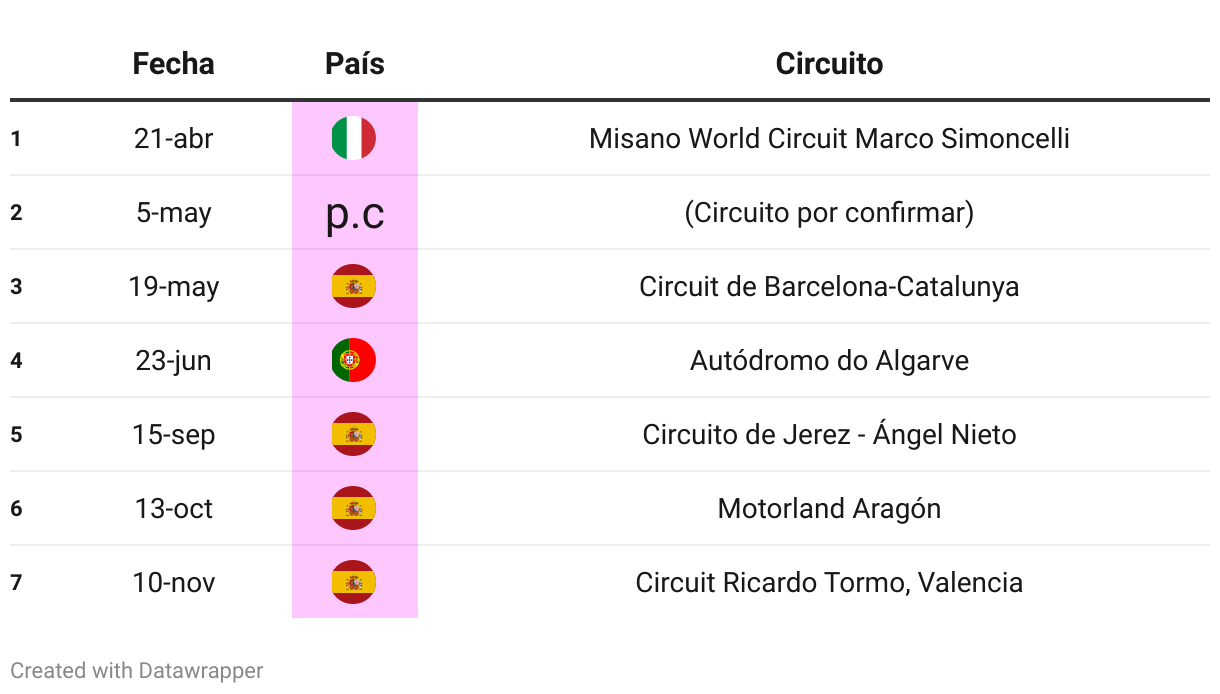Click the Italy flag in row 1
1220x694 pixels.
(x=354, y=138)
